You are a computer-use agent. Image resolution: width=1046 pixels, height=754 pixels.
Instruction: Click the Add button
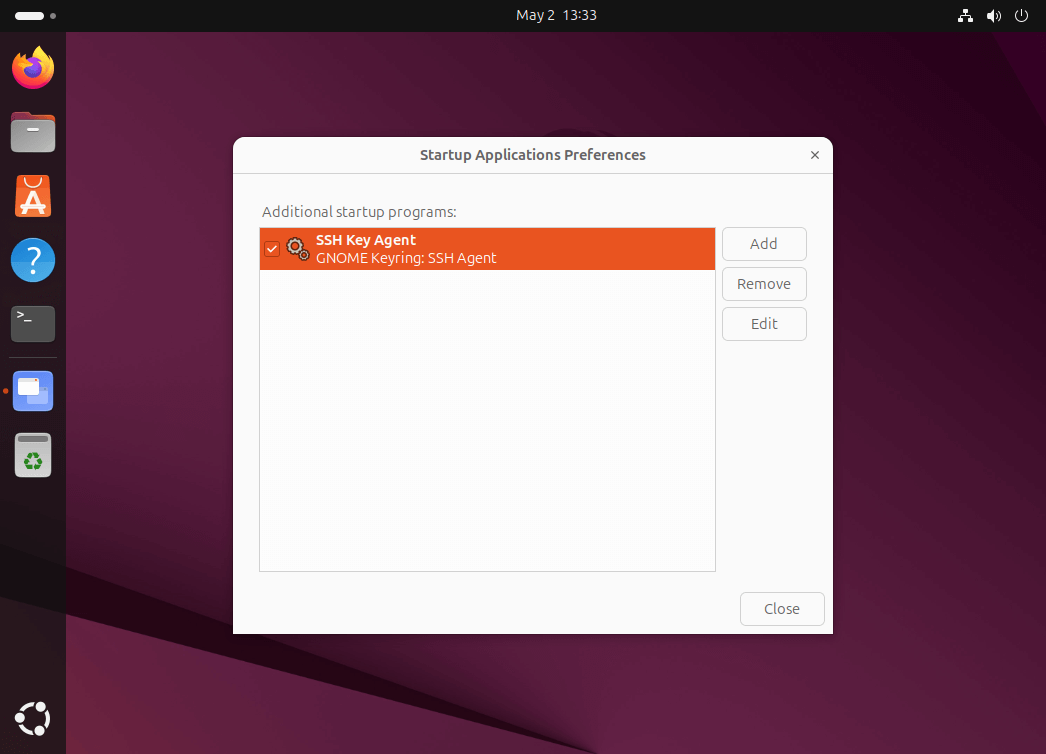[x=764, y=244]
